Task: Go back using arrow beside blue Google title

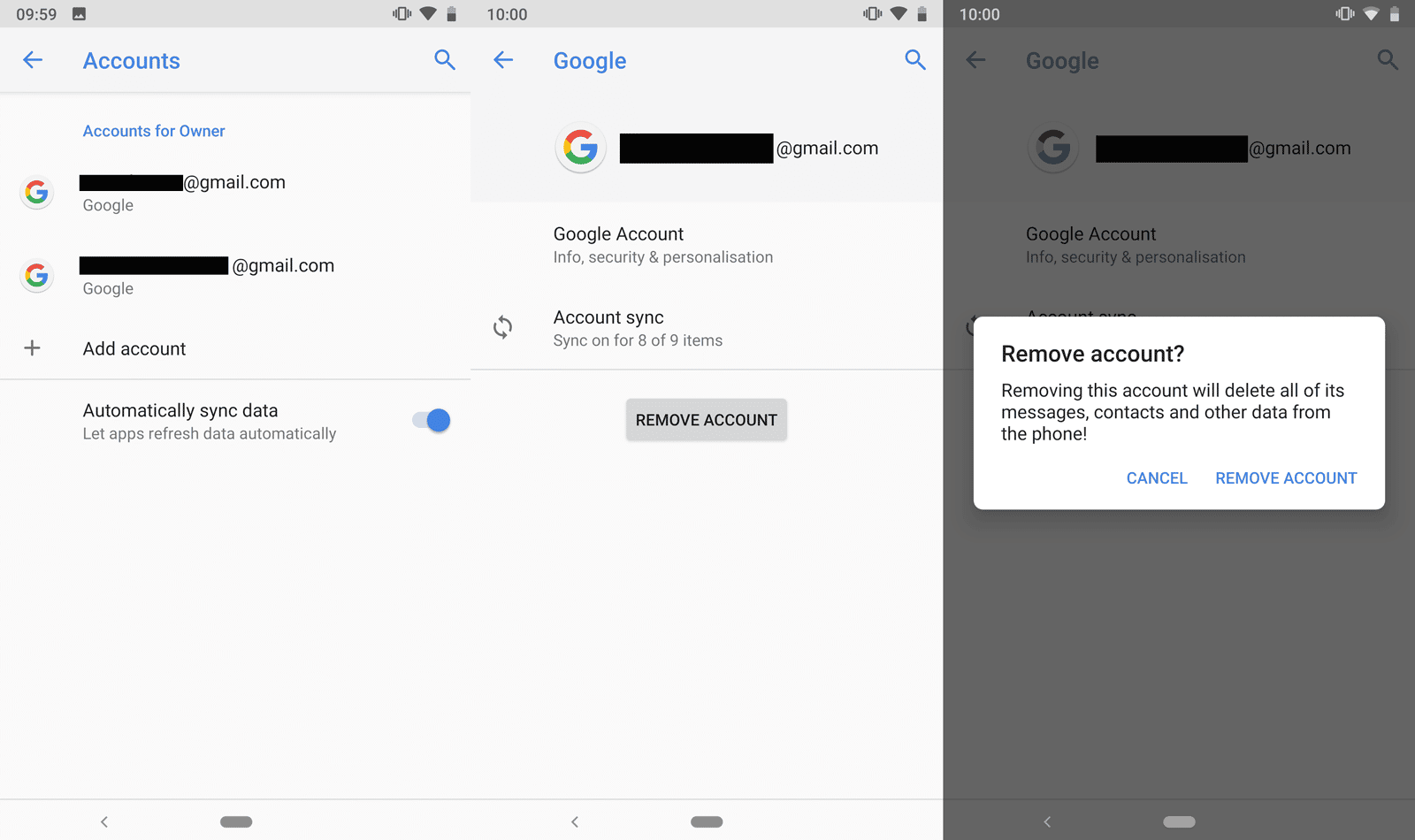Action: tap(503, 60)
